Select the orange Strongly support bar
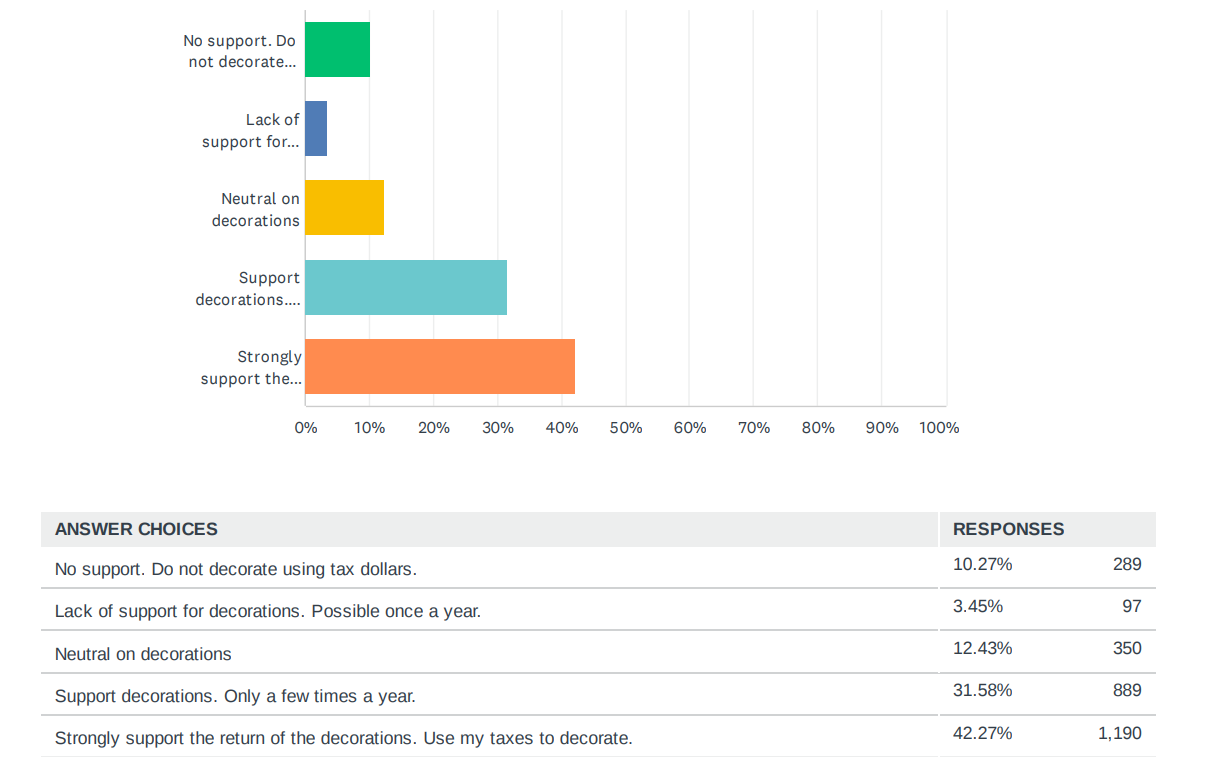This screenshot has width=1206, height=757. point(440,366)
